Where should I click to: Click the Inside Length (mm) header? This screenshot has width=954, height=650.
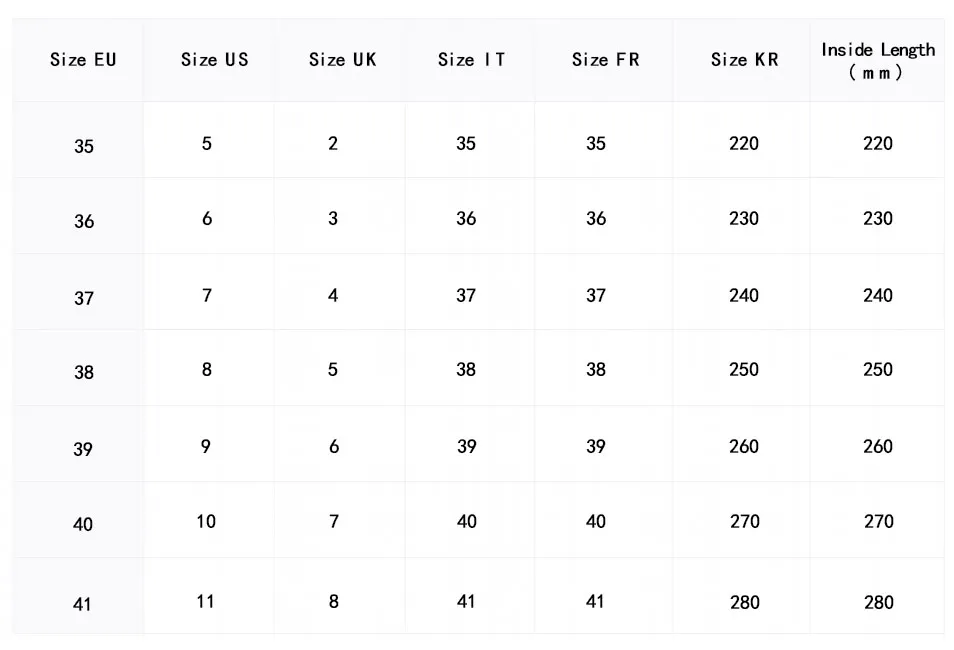pyautogui.click(x=877, y=61)
